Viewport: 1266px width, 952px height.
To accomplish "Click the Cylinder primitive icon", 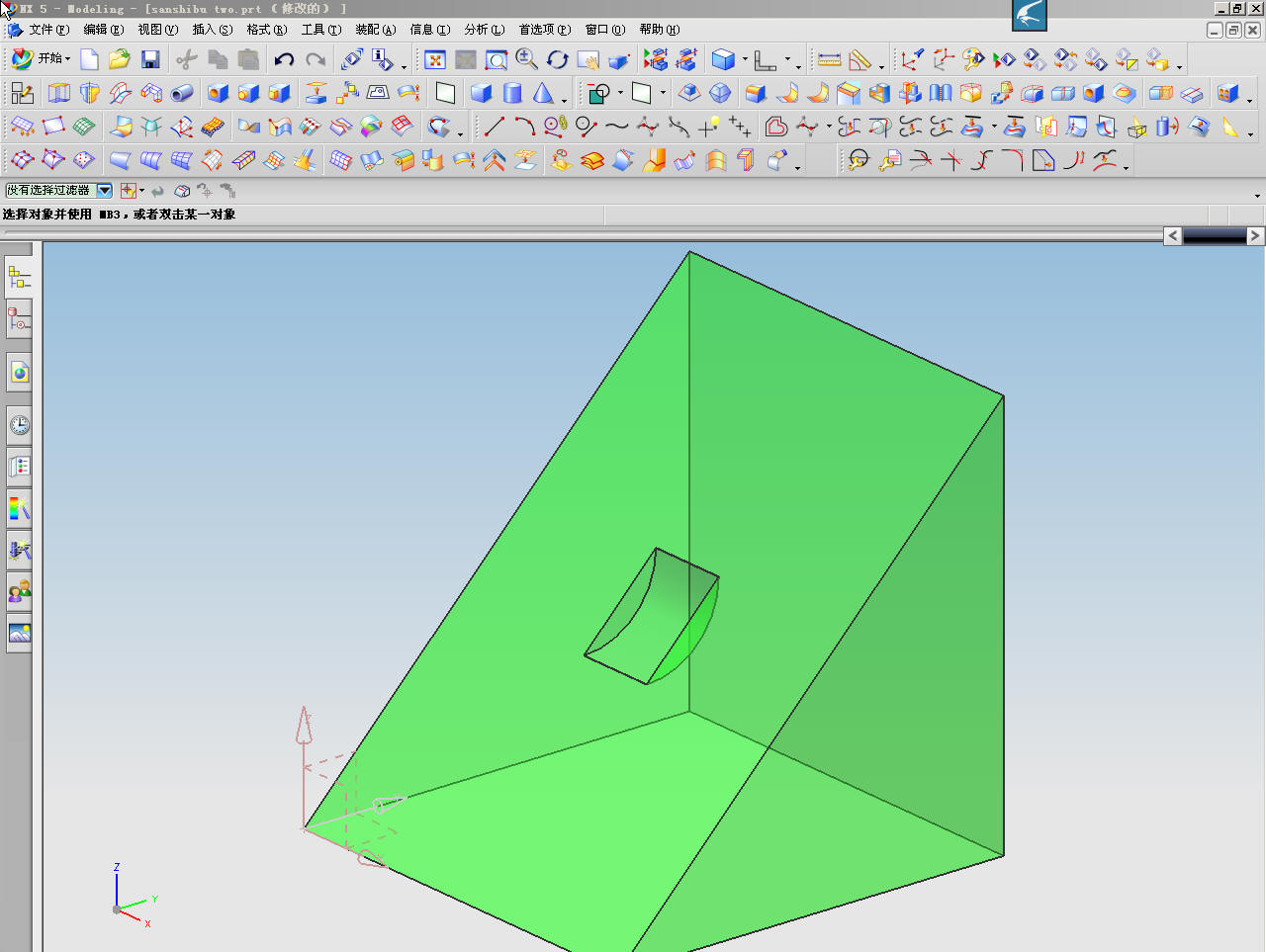I will point(512,93).
